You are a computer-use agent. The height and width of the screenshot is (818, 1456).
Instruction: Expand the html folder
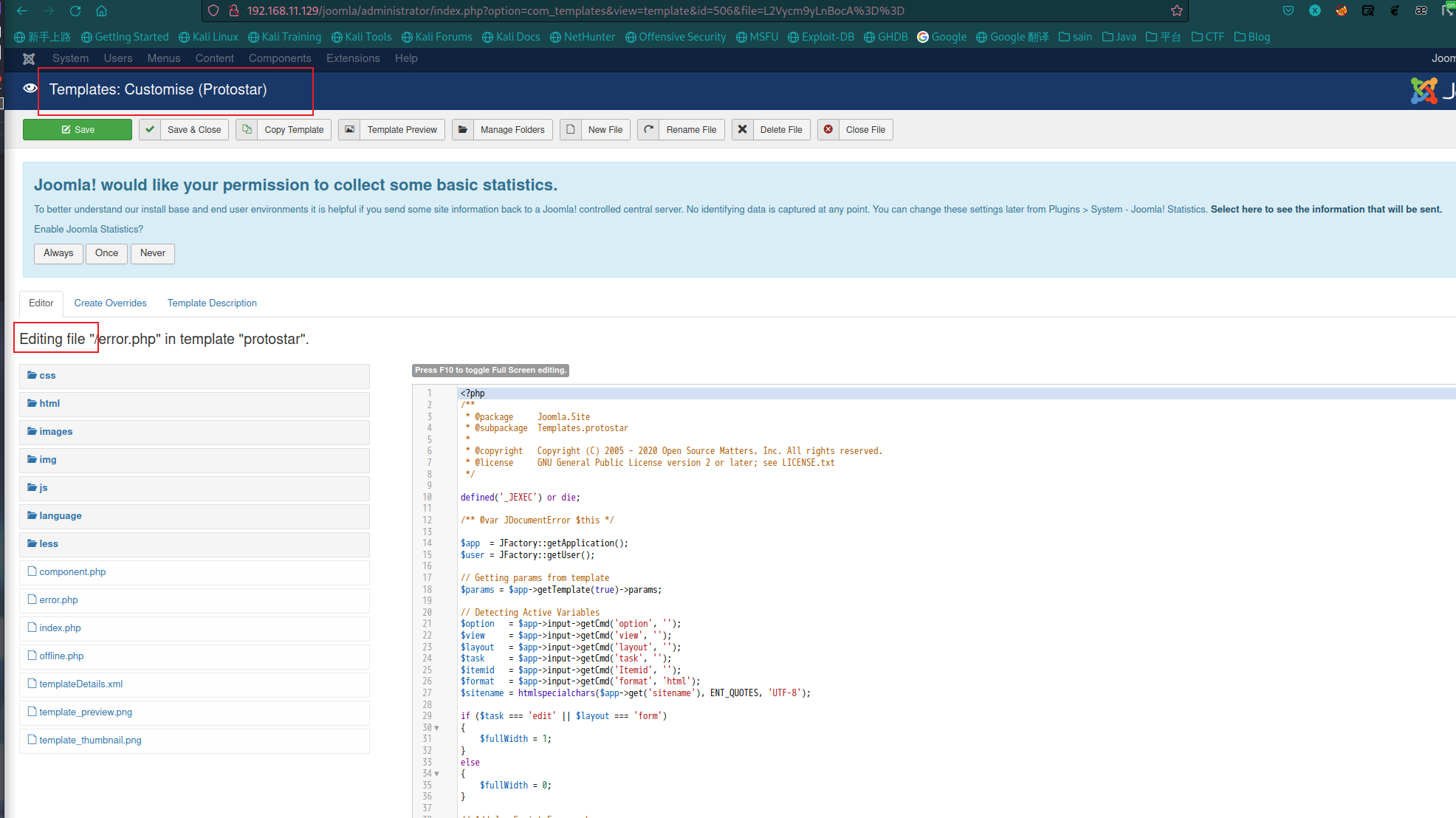(194, 404)
